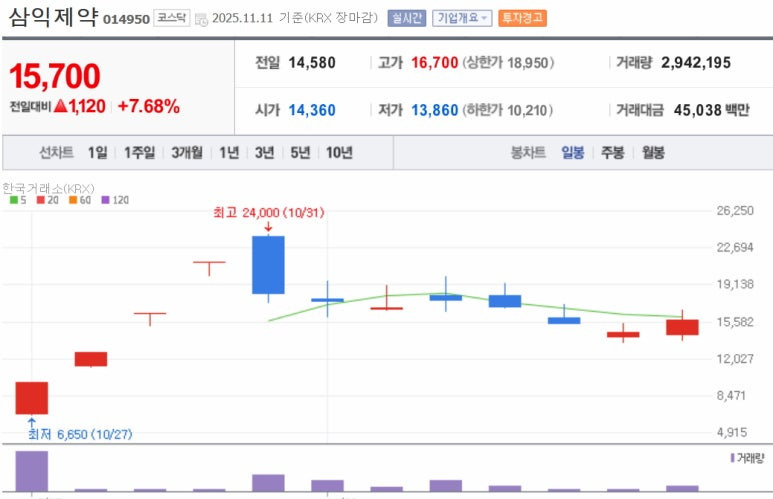Select the 3년 line chart tab
This screenshot has height=499, width=773.
coord(264,153)
